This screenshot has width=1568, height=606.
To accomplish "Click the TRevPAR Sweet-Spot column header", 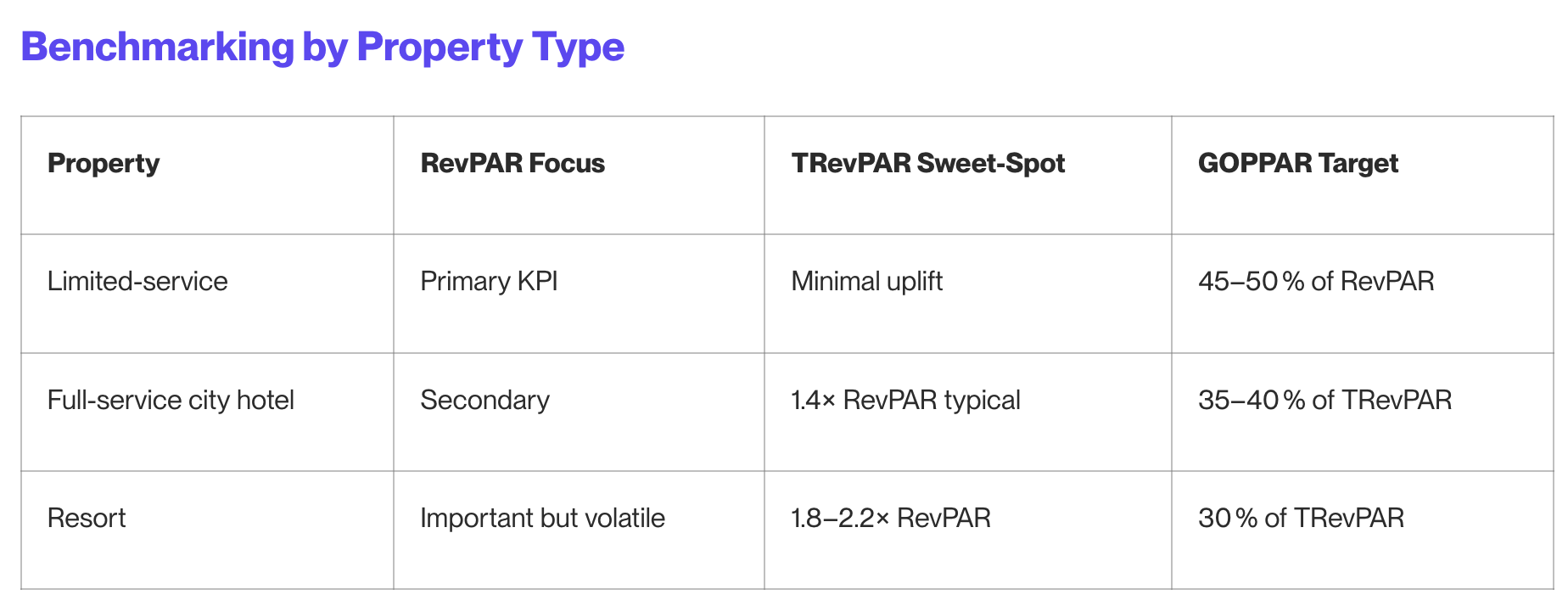I will pos(927,163).
